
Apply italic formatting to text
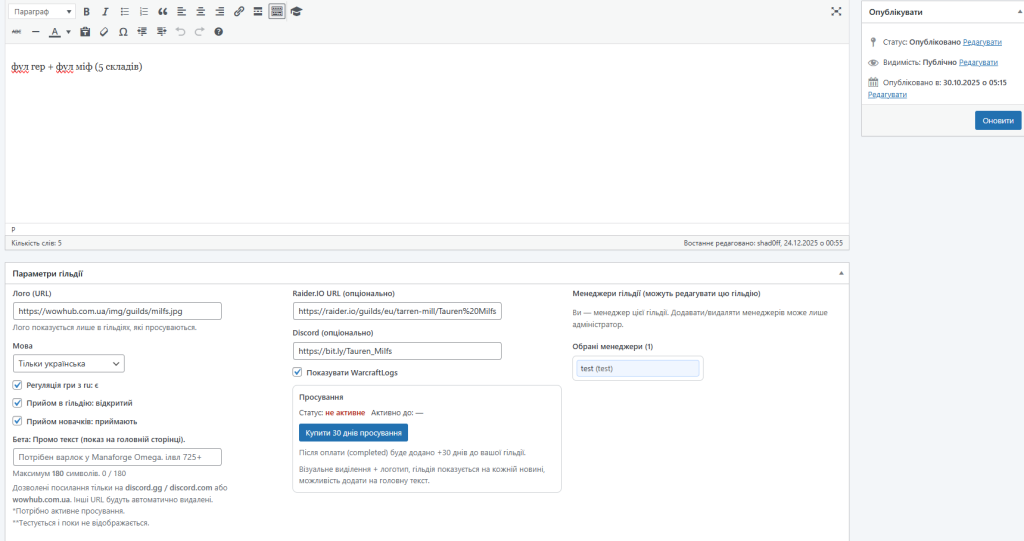click(x=105, y=12)
